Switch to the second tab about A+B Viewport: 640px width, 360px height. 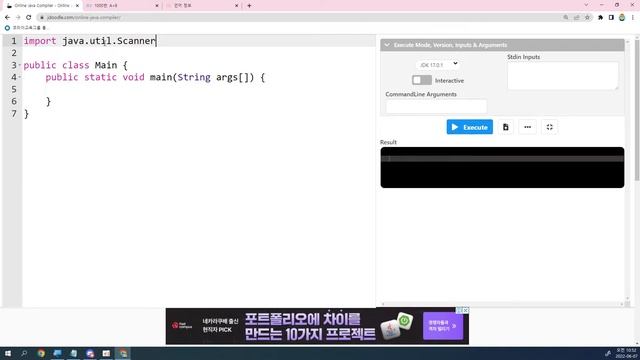pos(120,6)
